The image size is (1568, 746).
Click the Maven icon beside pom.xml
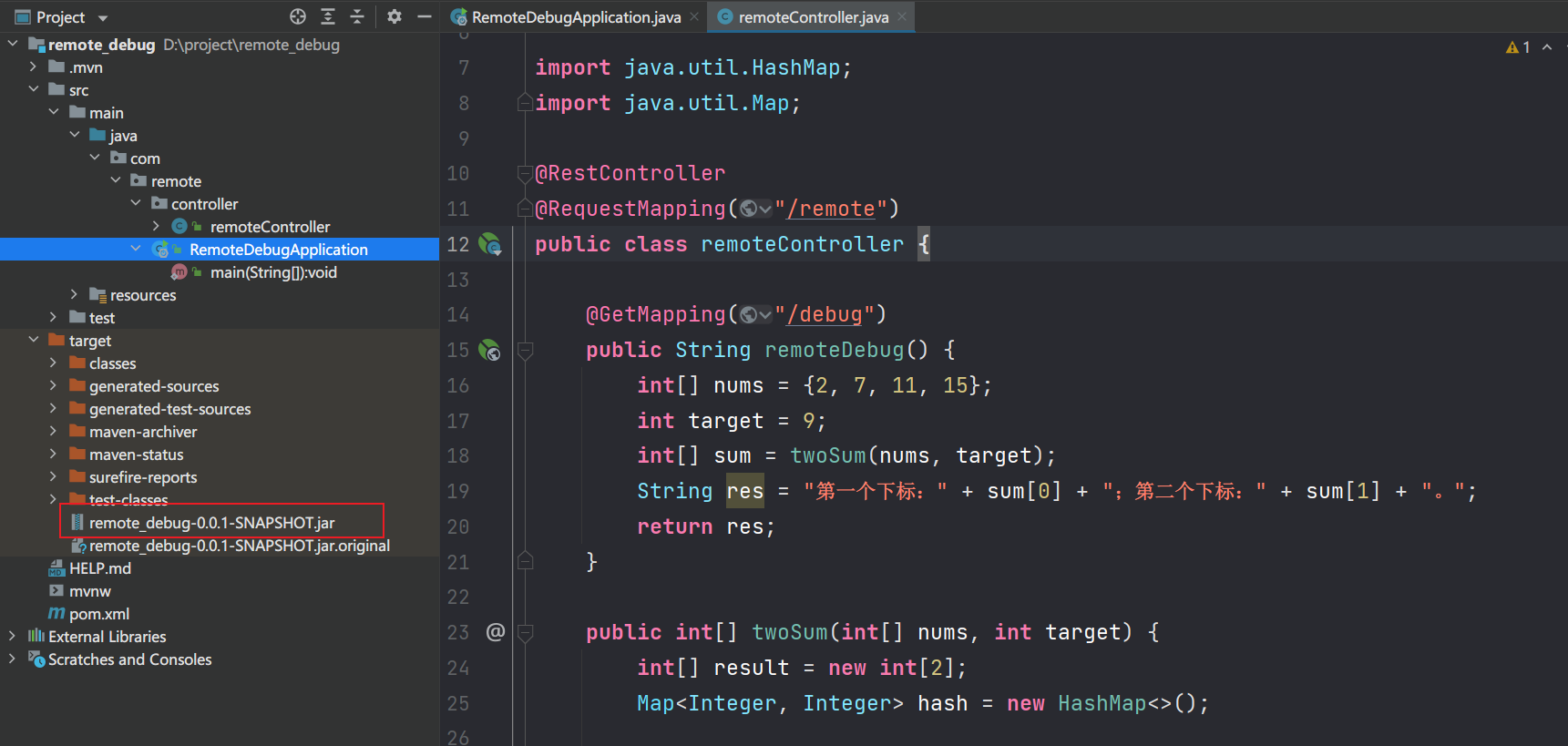click(56, 613)
